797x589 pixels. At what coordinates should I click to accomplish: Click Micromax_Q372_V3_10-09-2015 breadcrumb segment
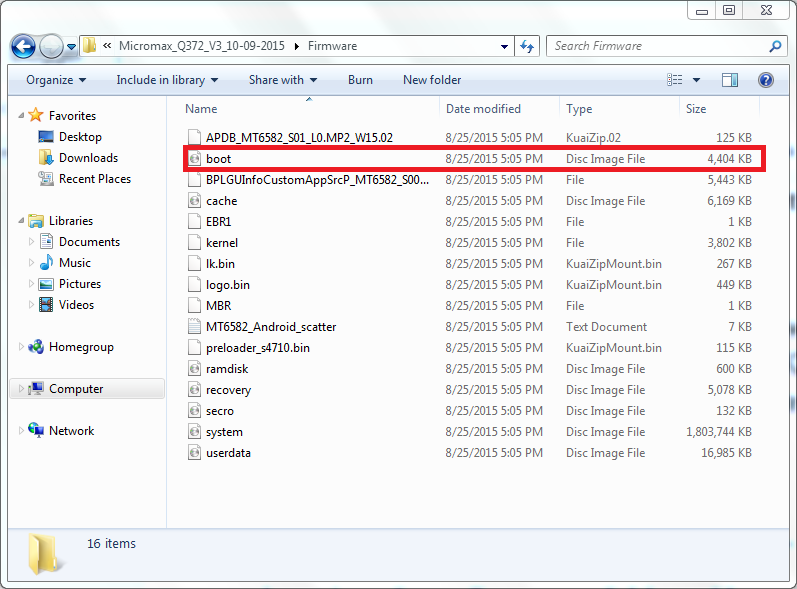(202, 46)
